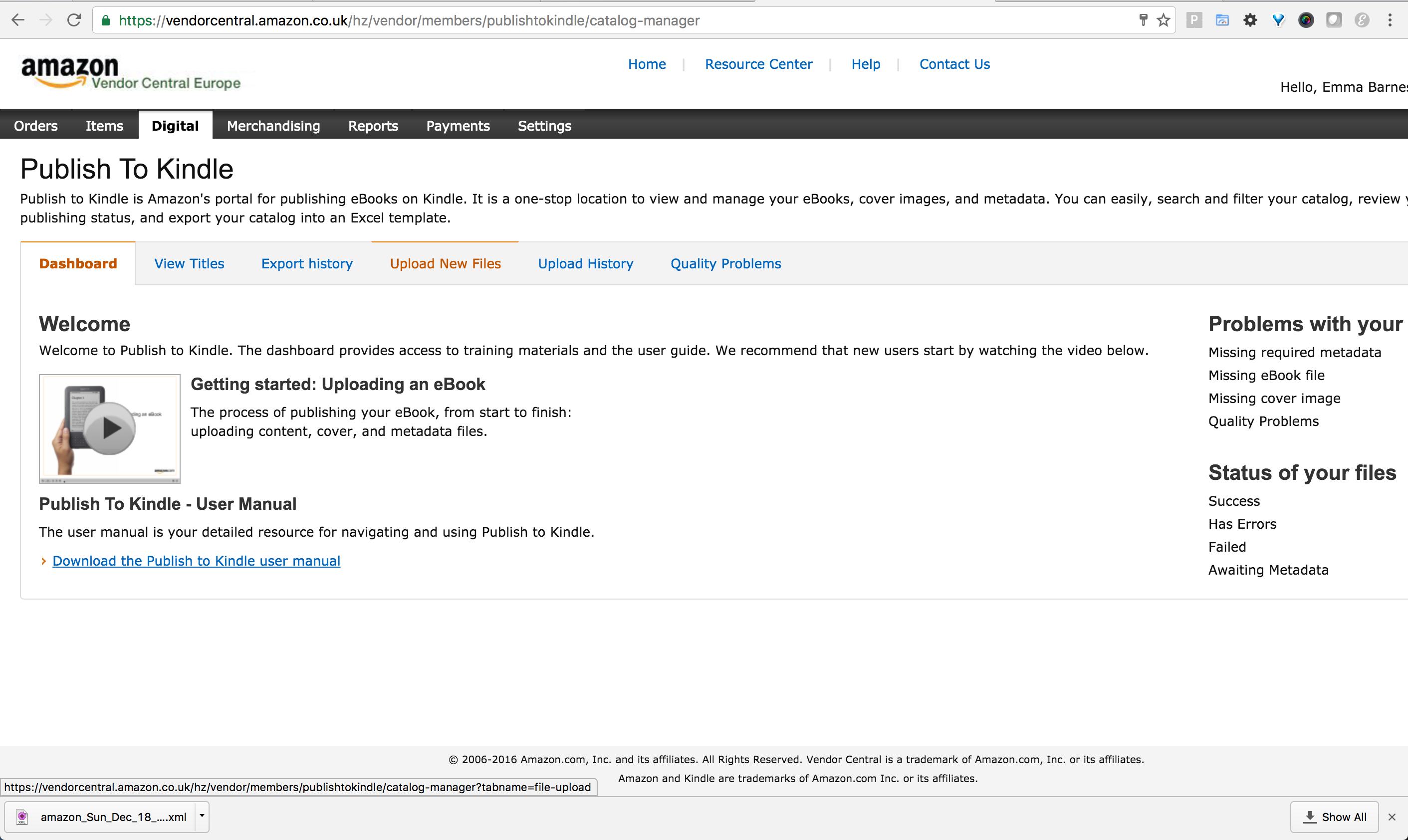Open the Upload New Files tab
The image size is (1408, 840).
[x=445, y=264]
